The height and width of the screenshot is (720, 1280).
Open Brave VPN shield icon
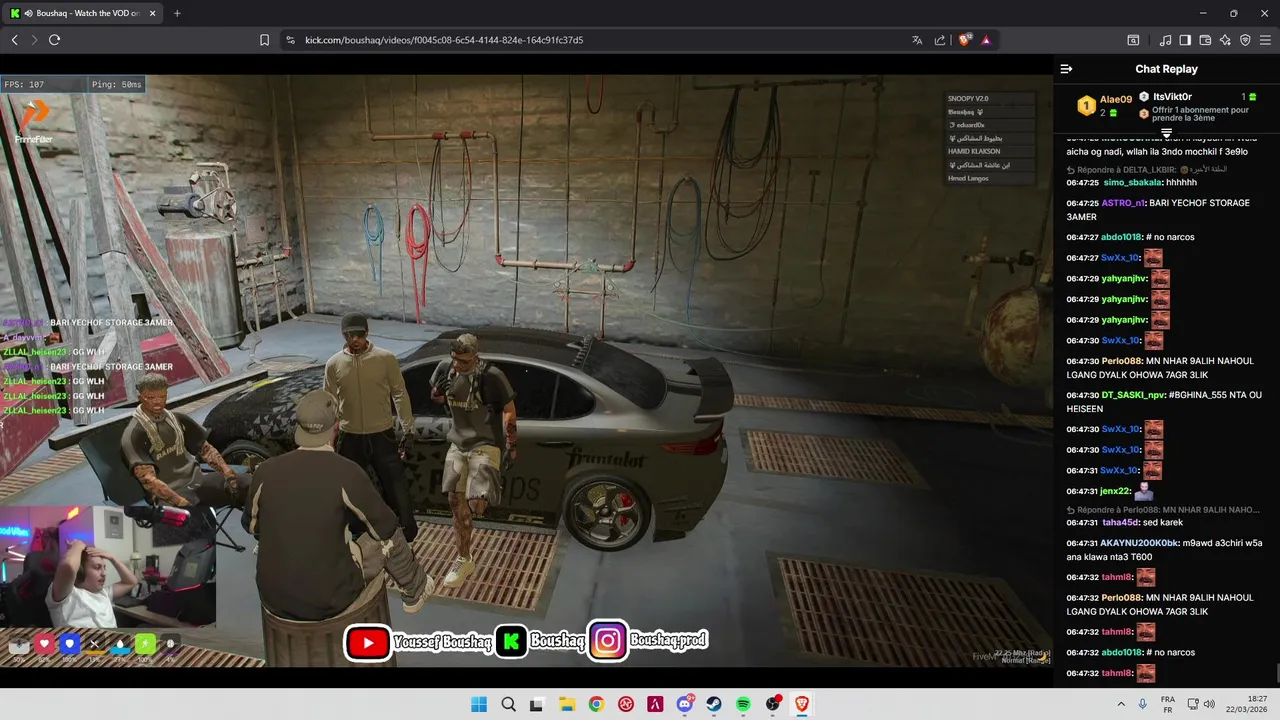[x=1245, y=40]
